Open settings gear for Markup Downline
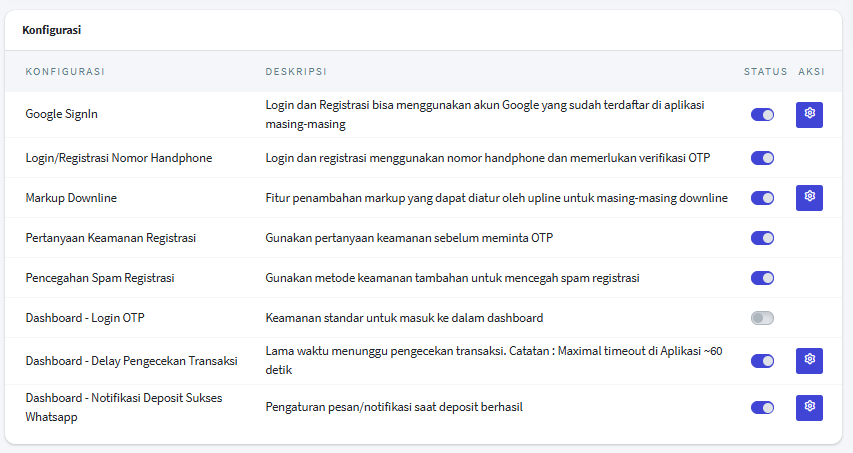 tap(809, 198)
